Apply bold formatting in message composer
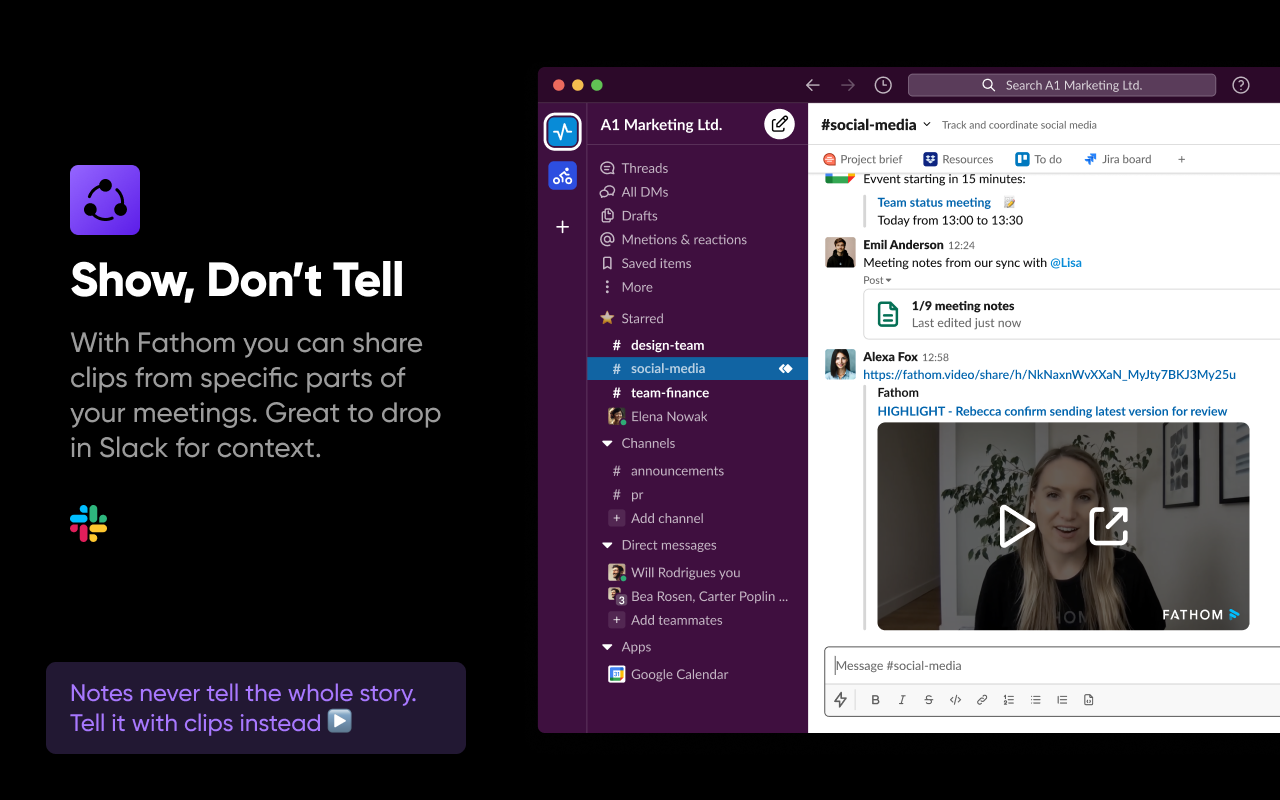 click(875, 700)
